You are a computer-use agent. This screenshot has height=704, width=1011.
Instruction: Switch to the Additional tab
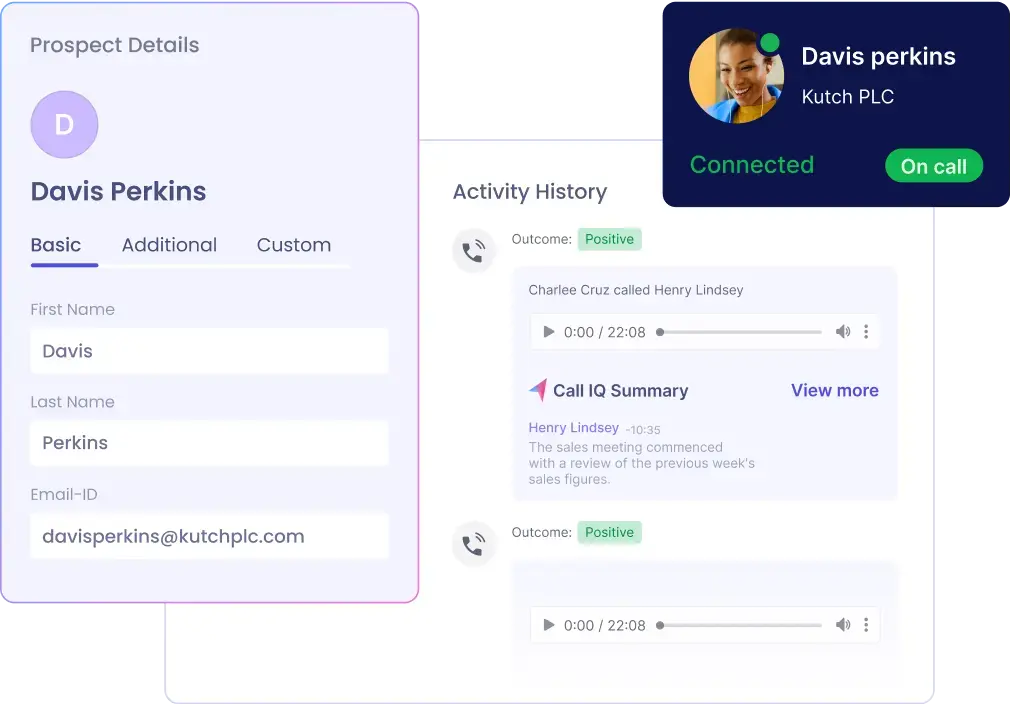[169, 245]
